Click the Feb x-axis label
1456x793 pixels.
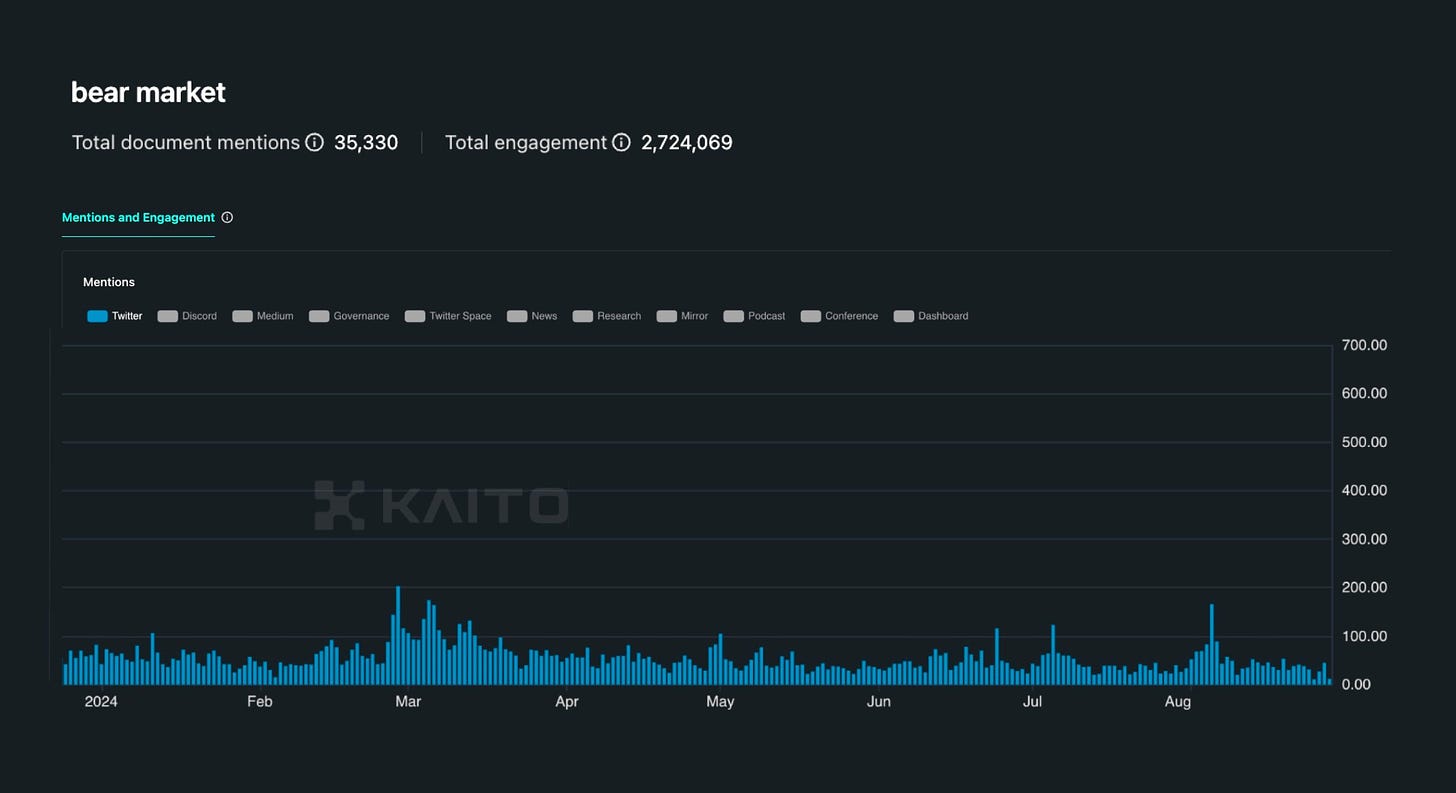[x=260, y=702]
